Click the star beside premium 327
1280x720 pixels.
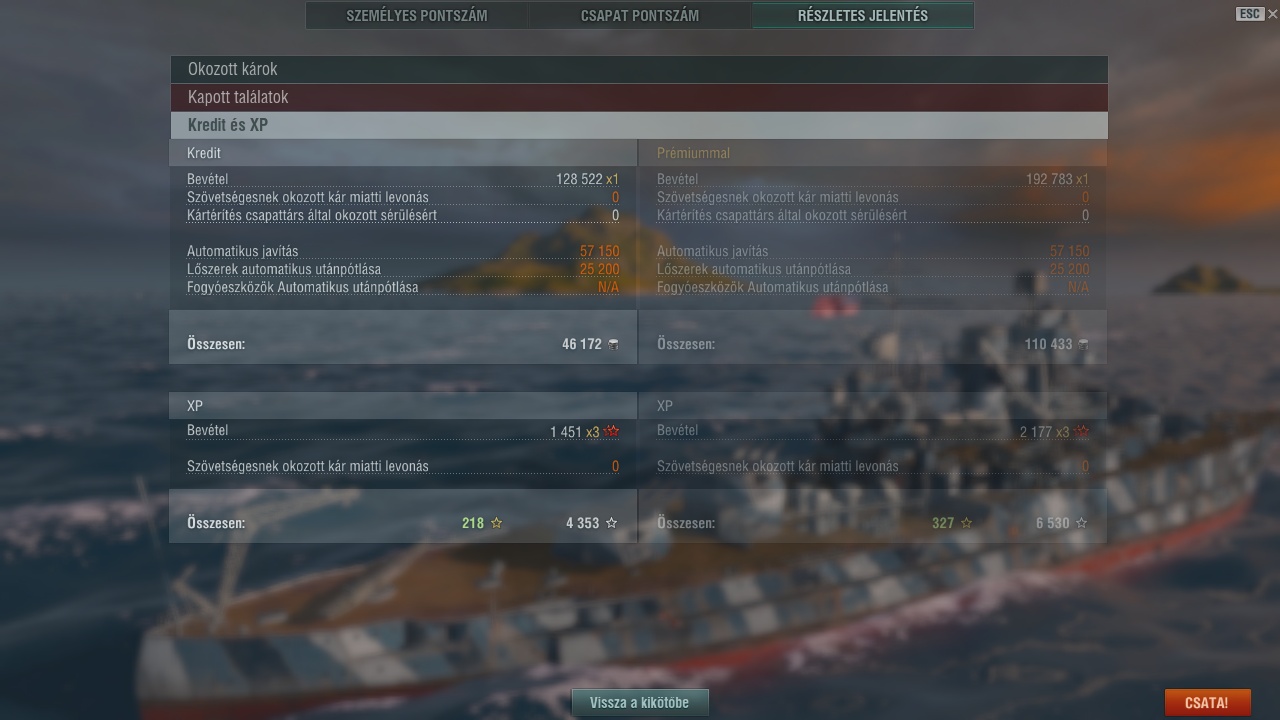966,523
